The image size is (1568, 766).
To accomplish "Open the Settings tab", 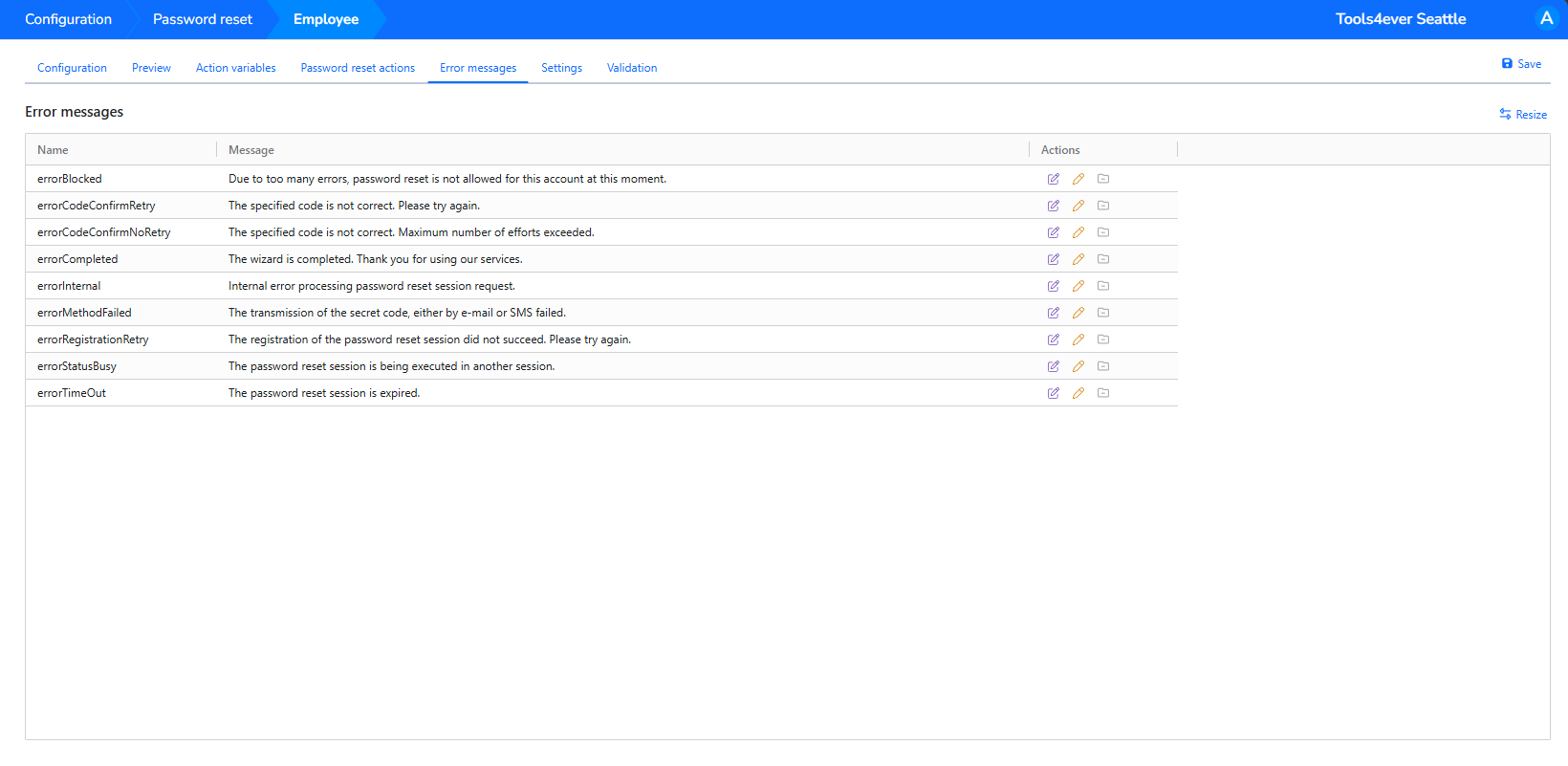I will coord(561,68).
